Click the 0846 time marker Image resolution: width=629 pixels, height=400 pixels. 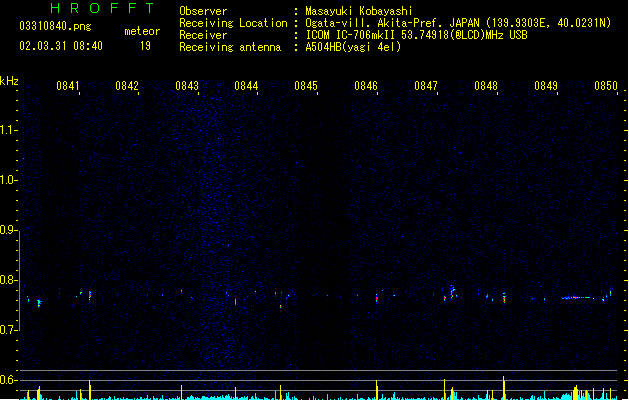click(366, 86)
